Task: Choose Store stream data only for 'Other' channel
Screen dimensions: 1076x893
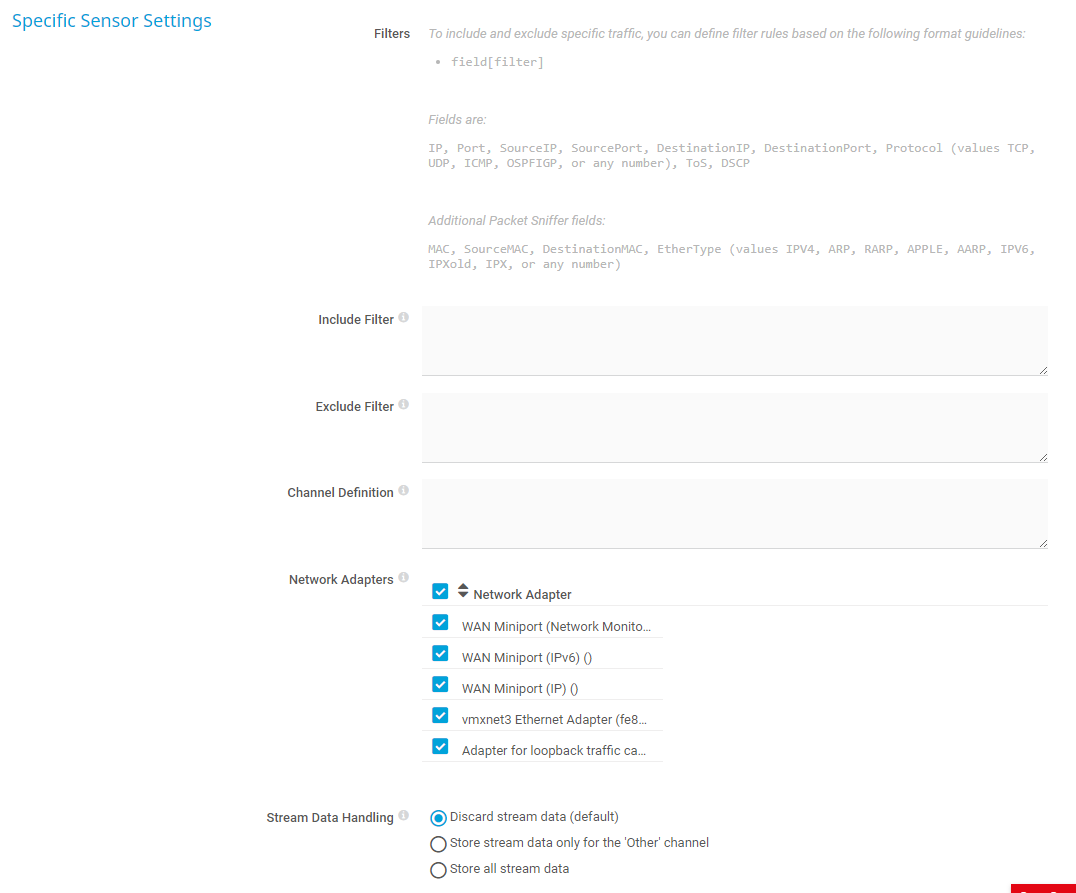Action: coord(438,844)
